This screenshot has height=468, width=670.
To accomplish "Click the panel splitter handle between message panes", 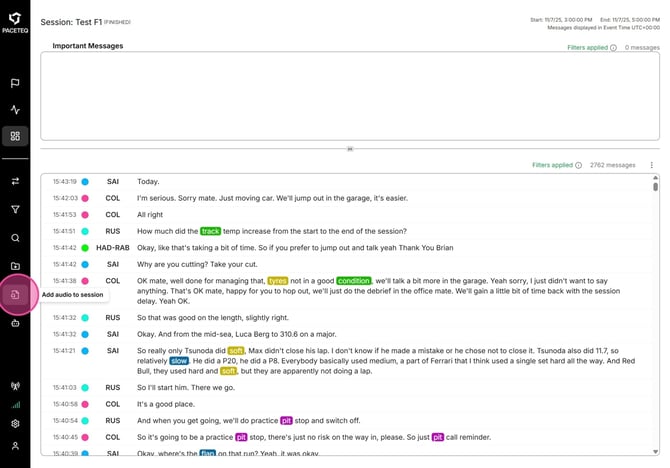I will click(x=350, y=149).
